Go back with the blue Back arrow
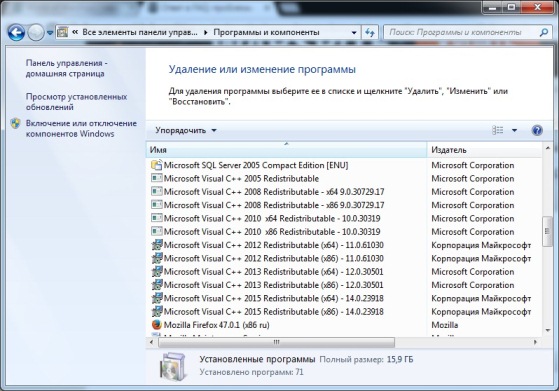The width and height of the screenshot is (559, 391). pos(16,33)
